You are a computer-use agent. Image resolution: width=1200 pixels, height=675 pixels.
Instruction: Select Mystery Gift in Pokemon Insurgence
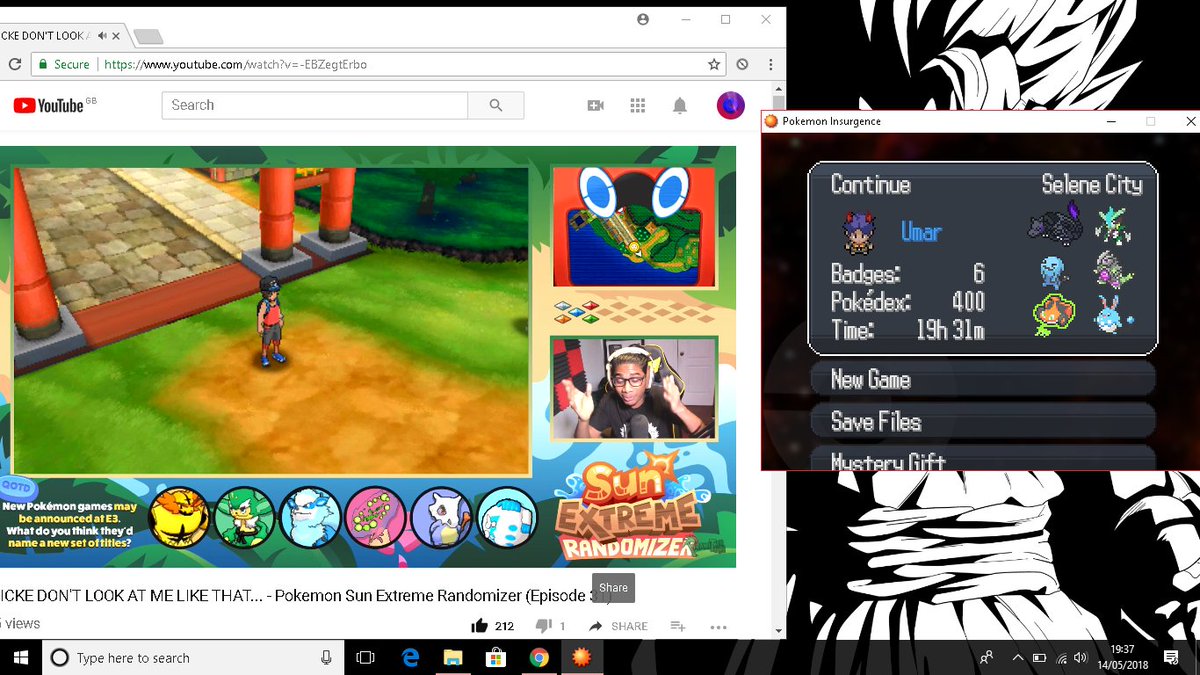coord(983,459)
